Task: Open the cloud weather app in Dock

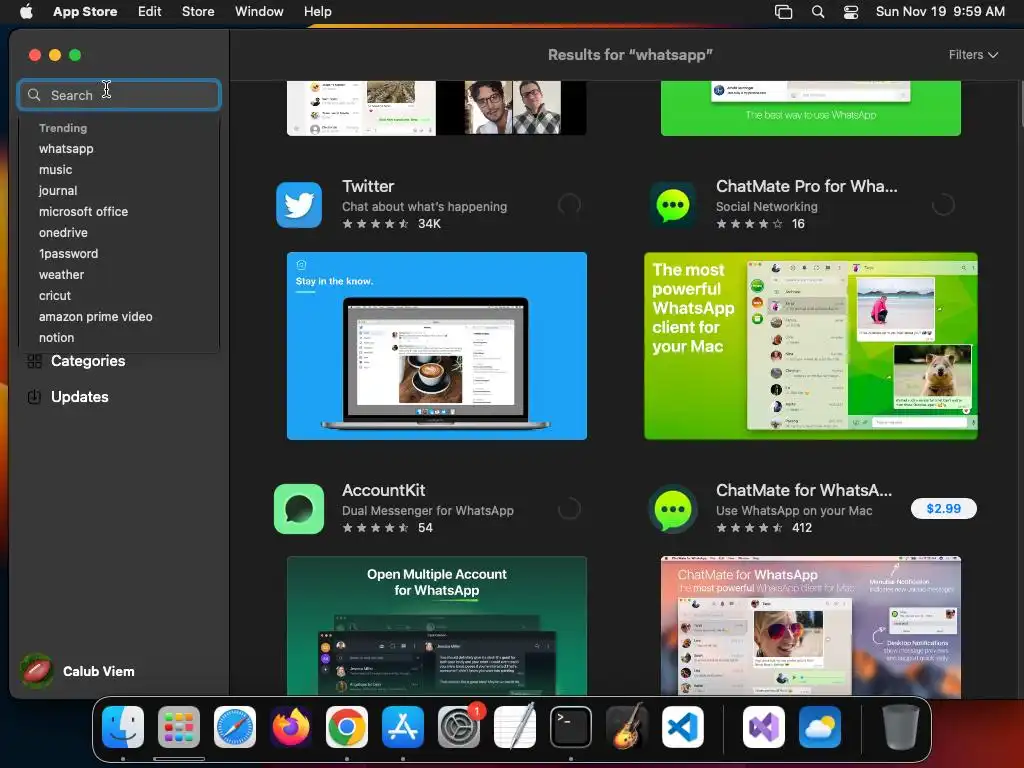Action: pos(820,727)
